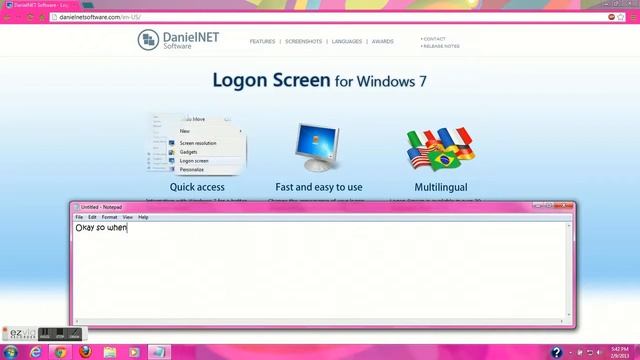Click the Quick access context menu image

tap(197, 144)
